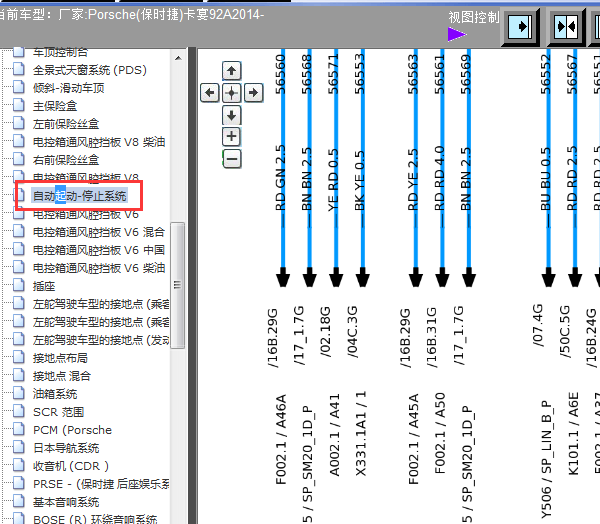The image size is (600, 524).
Task: Click the document icon beside 接地点布局
Action: [x=18, y=357]
